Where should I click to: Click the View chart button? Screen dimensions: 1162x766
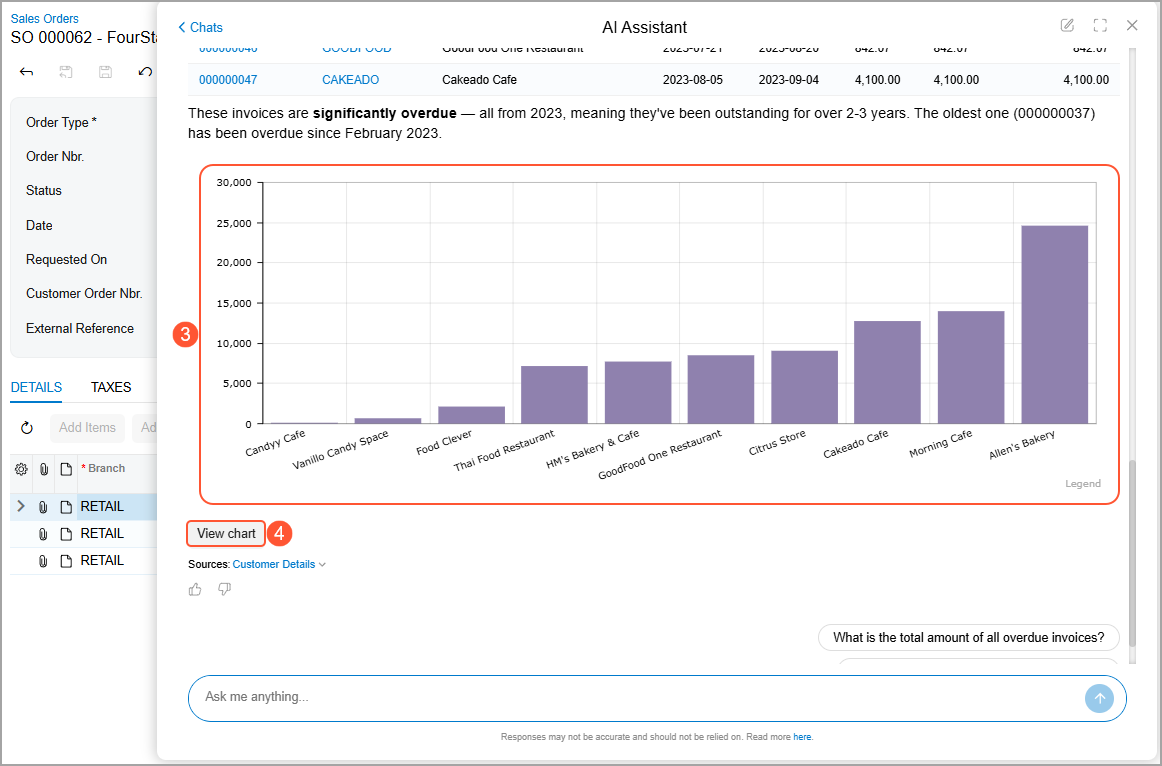226,533
